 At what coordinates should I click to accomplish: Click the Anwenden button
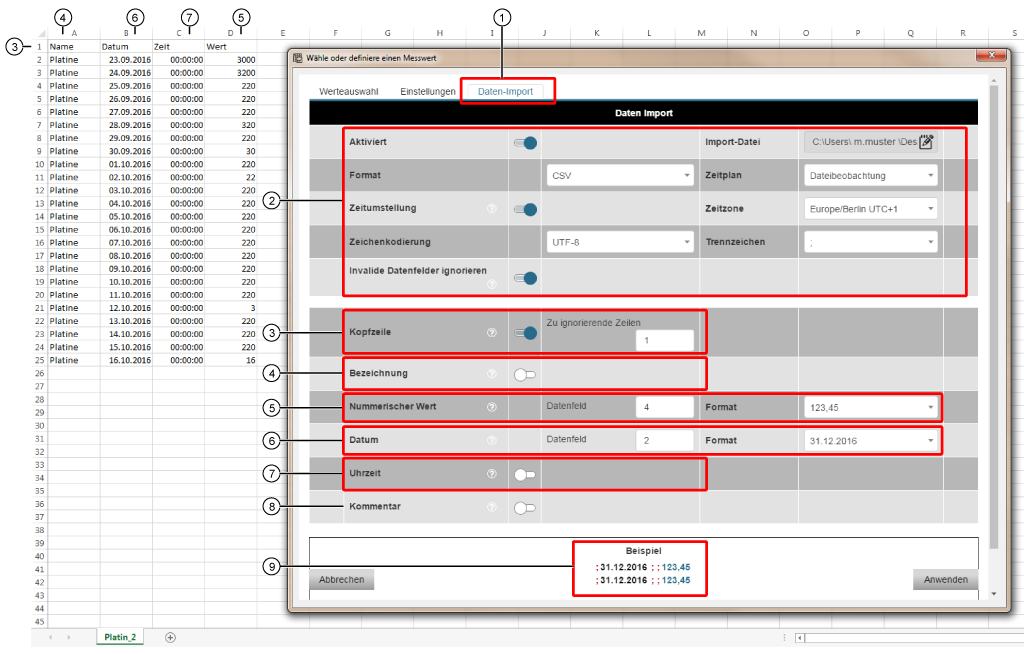(x=945, y=579)
